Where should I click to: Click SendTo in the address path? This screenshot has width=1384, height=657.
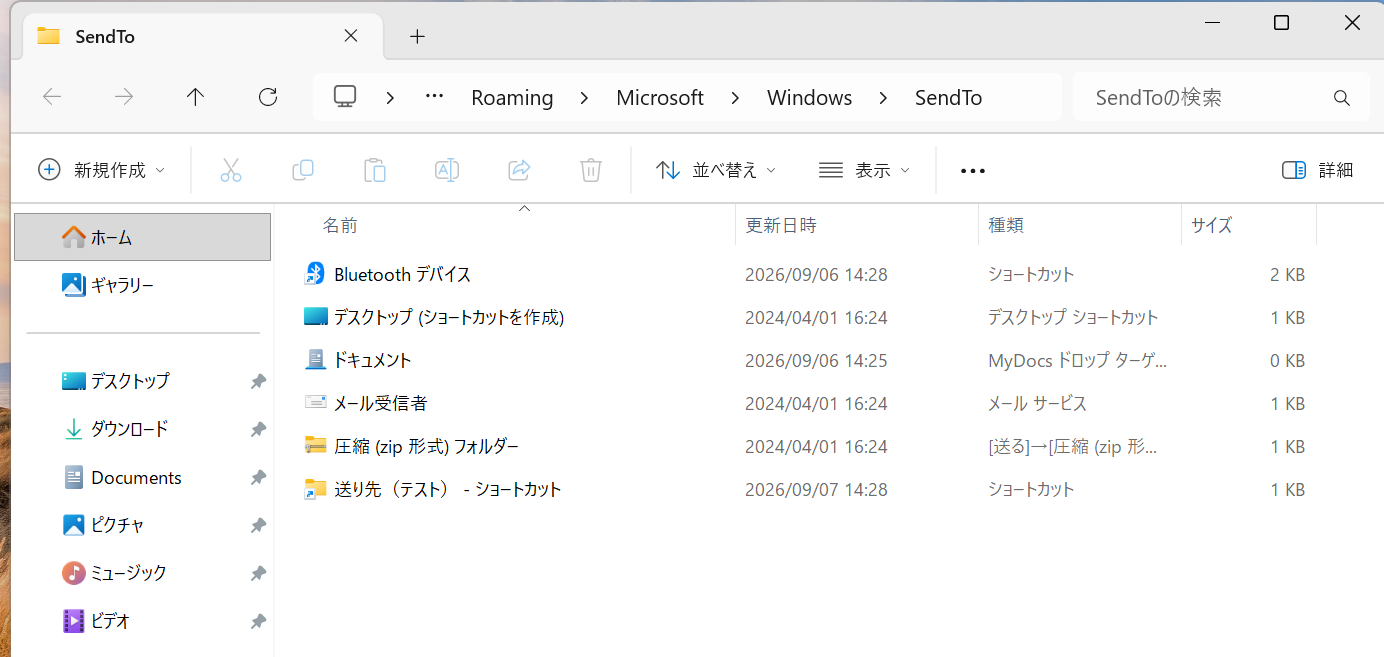949,98
